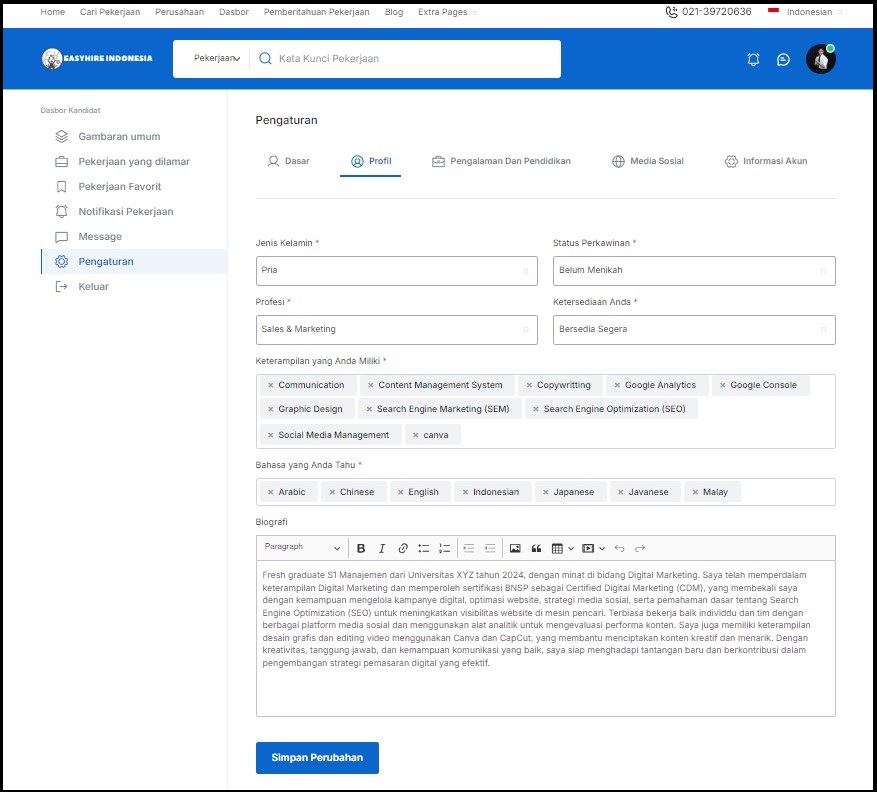Open the Extra Pages menu

coord(447,12)
